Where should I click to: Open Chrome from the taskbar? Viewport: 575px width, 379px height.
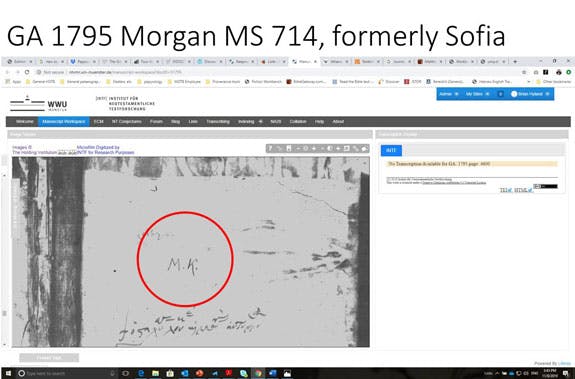[x=258, y=373]
